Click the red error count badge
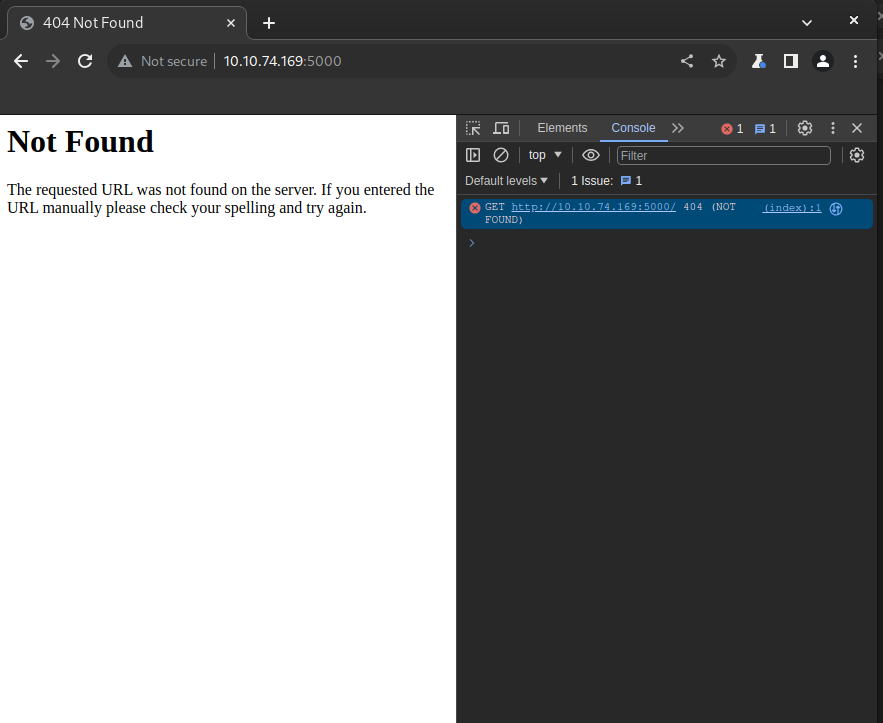 [732, 129]
